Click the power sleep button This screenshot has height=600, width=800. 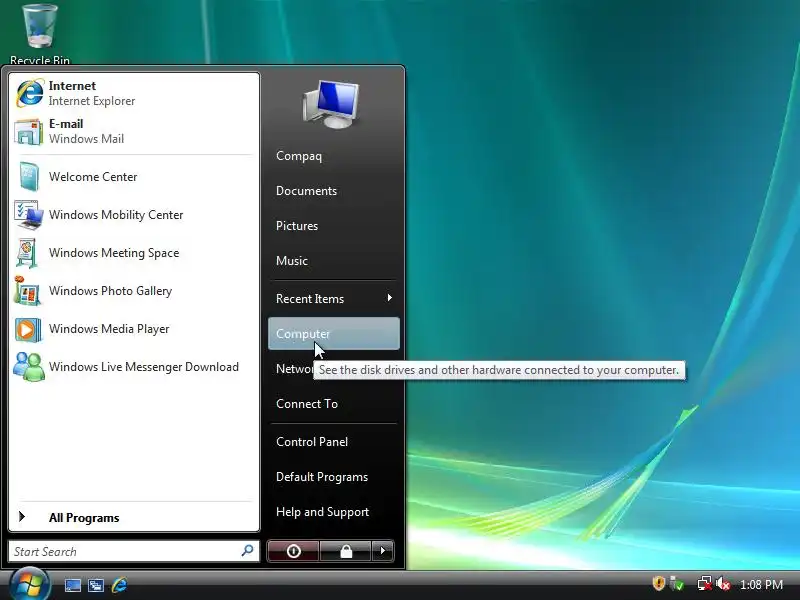(293, 551)
